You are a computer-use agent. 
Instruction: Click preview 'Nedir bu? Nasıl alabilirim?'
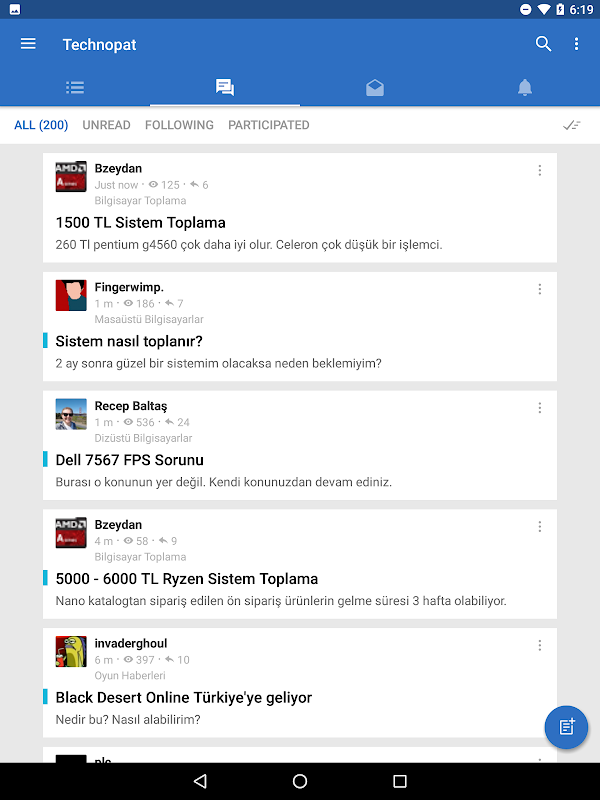coord(128,720)
